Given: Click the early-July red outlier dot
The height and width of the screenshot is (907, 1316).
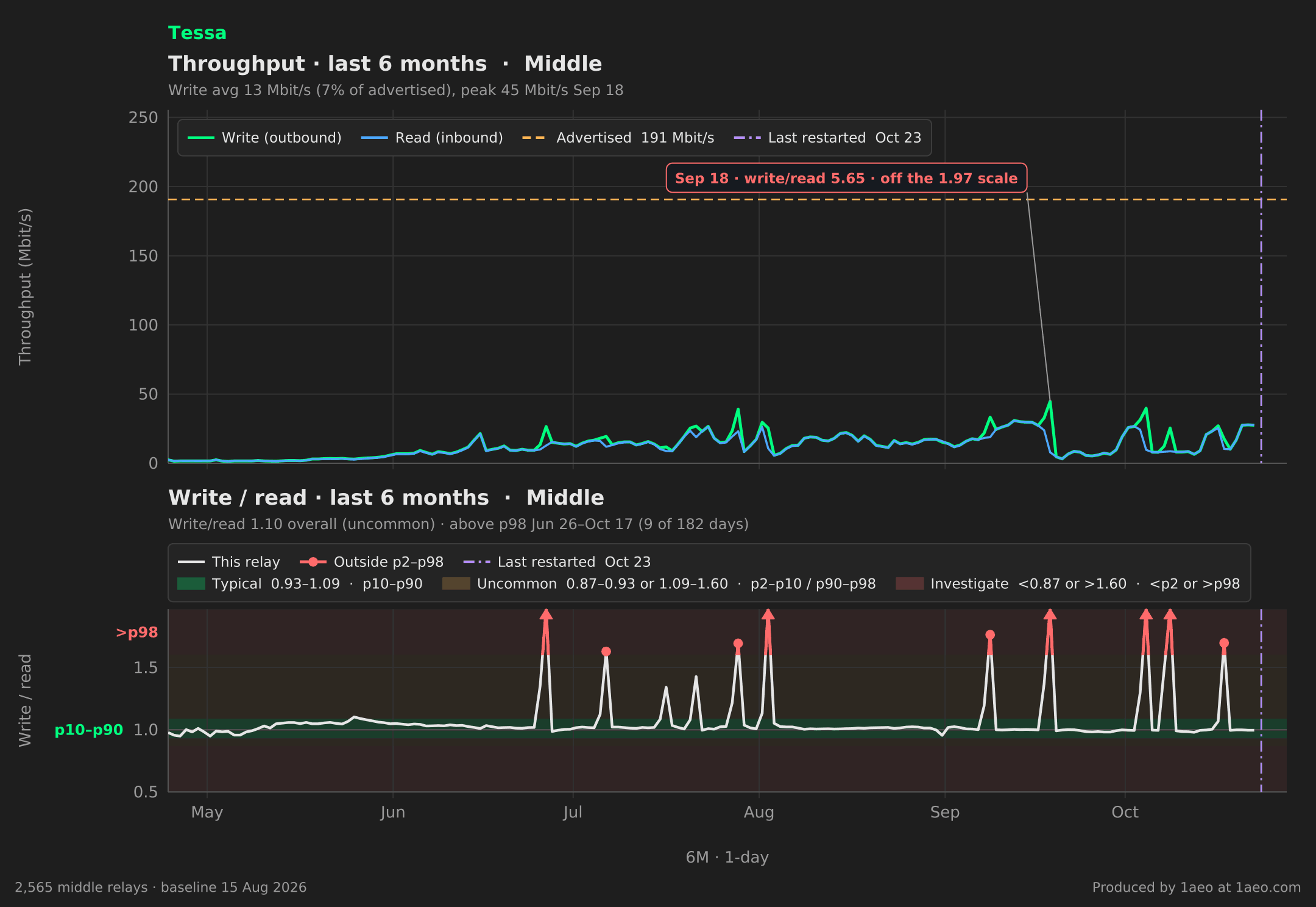Looking at the screenshot, I should [x=606, y=652].
